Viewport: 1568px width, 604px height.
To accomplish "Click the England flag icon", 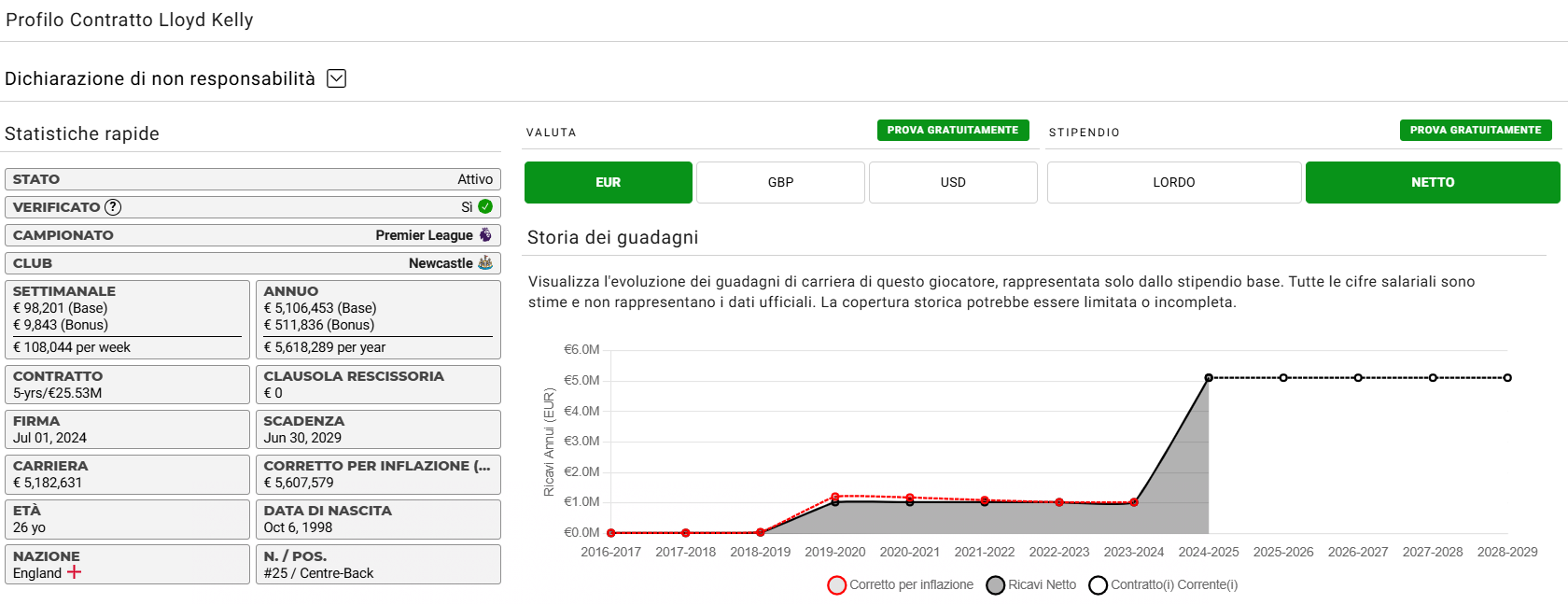I will click(x=74, y=572).
